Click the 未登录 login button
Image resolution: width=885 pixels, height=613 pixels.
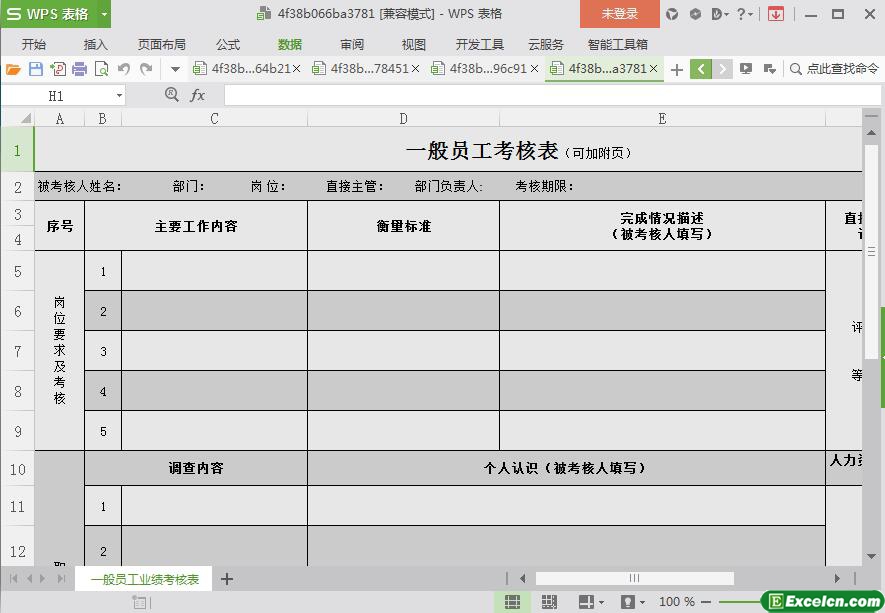tap(619, 14)
